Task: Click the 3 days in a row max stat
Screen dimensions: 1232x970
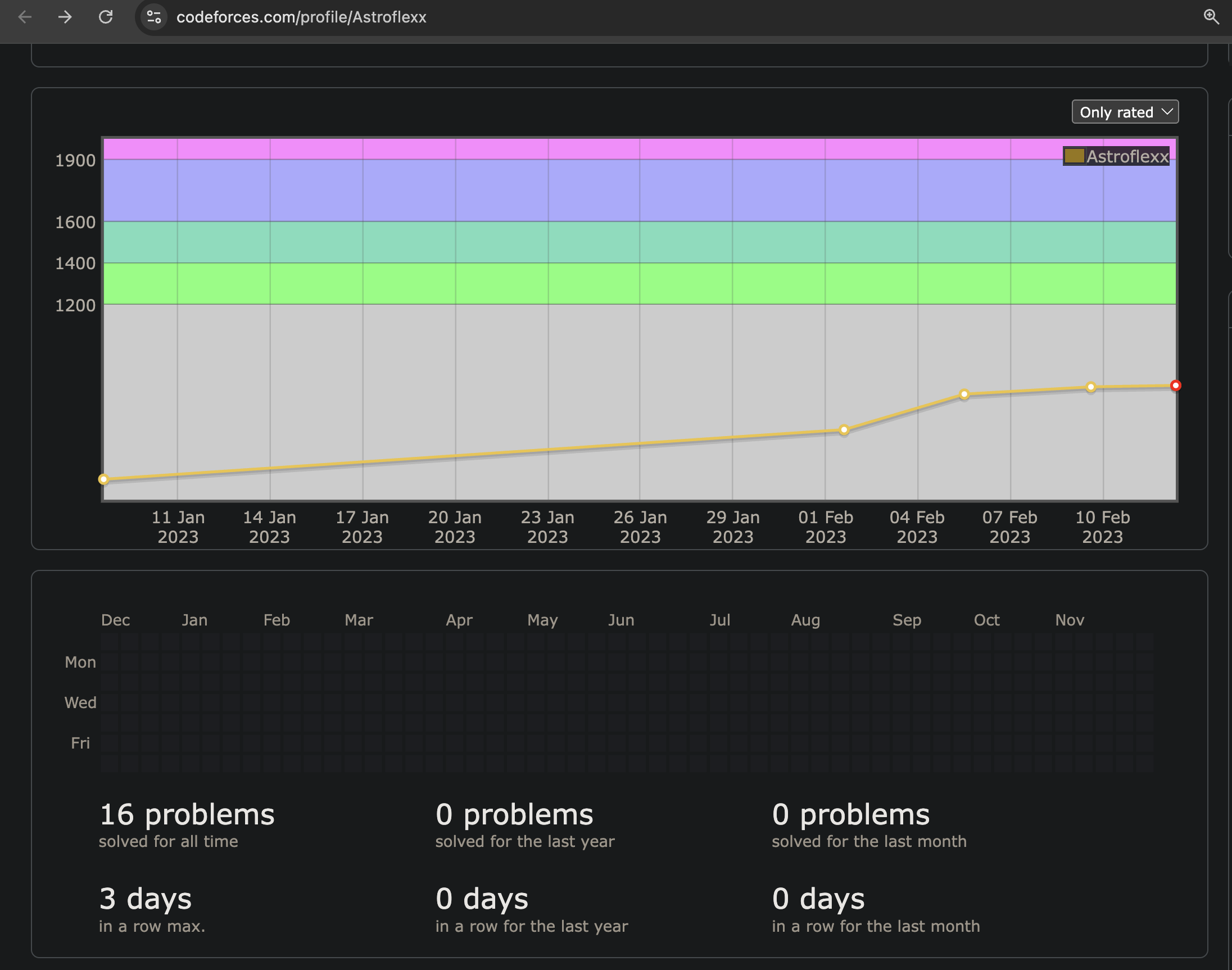Action: pyautogui.click(x=146, y=899)
